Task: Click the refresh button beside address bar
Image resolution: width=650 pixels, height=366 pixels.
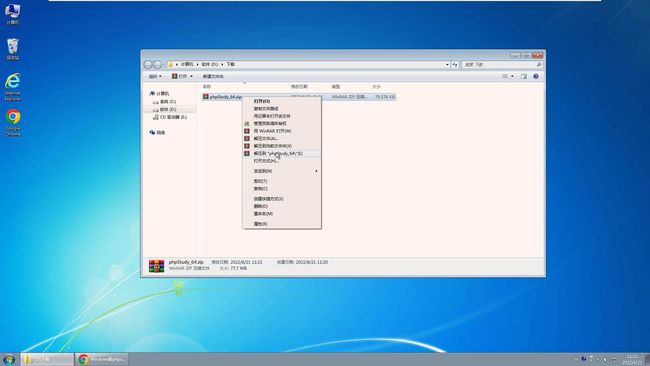Action: click(455, 65)
